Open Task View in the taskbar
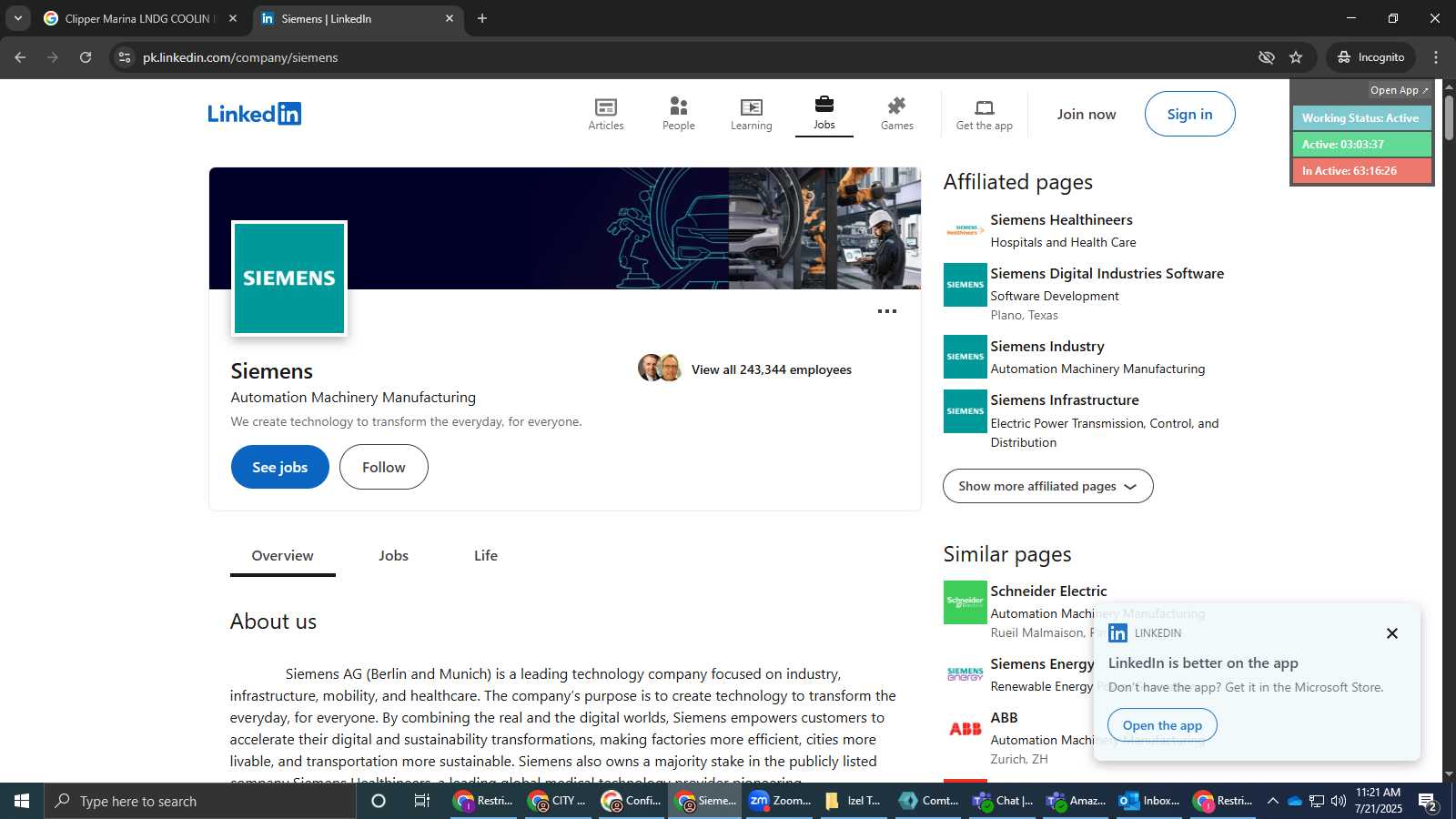Screen dimensions: 1456x819 tap(421, 801)
